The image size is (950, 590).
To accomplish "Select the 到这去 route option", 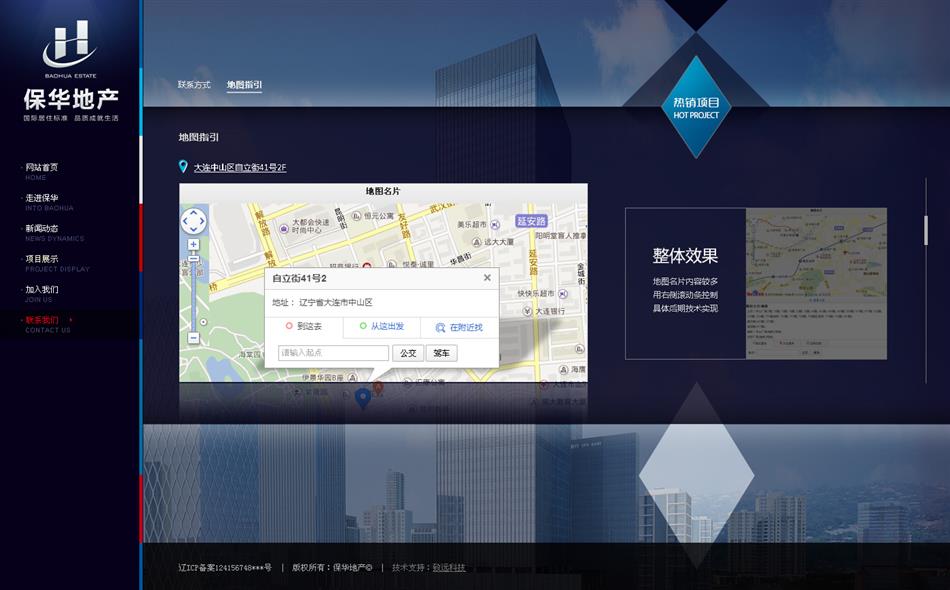I will [304, 327].
